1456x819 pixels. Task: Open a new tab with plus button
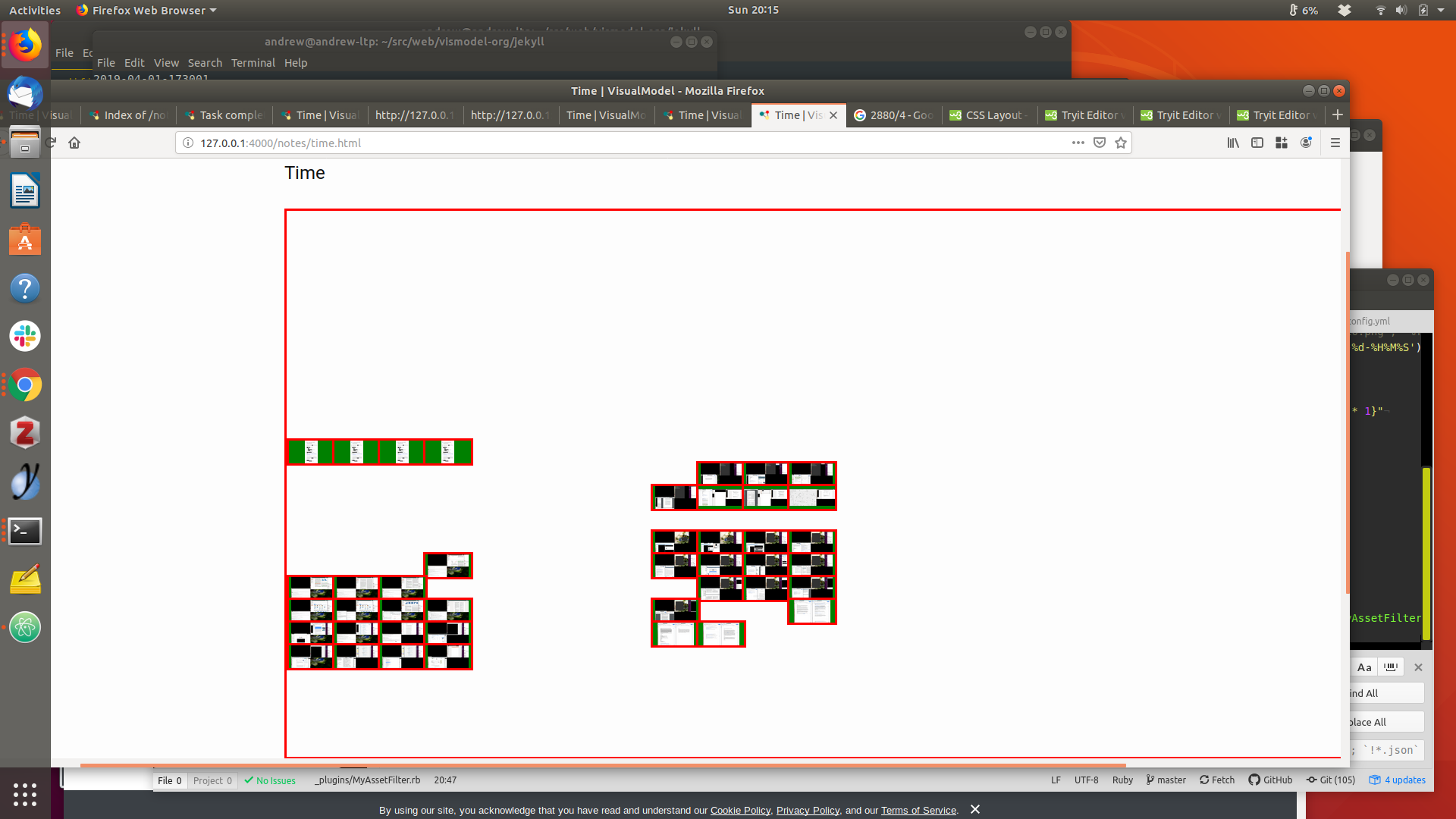(1338, 115)
